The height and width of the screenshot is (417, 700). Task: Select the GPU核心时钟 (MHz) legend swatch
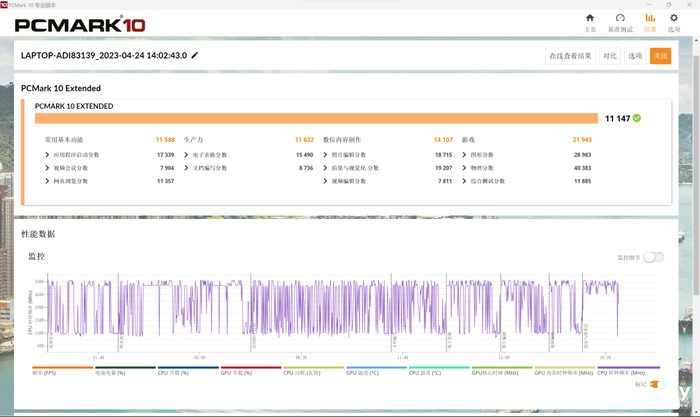pyautogui.click(x=502, y=367)
